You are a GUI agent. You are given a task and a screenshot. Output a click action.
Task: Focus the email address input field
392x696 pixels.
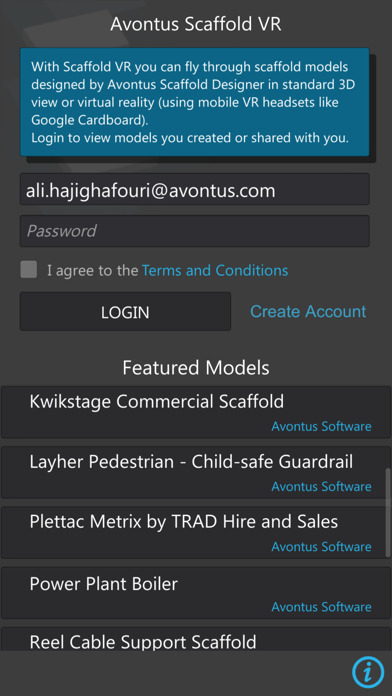pos(194,189)
